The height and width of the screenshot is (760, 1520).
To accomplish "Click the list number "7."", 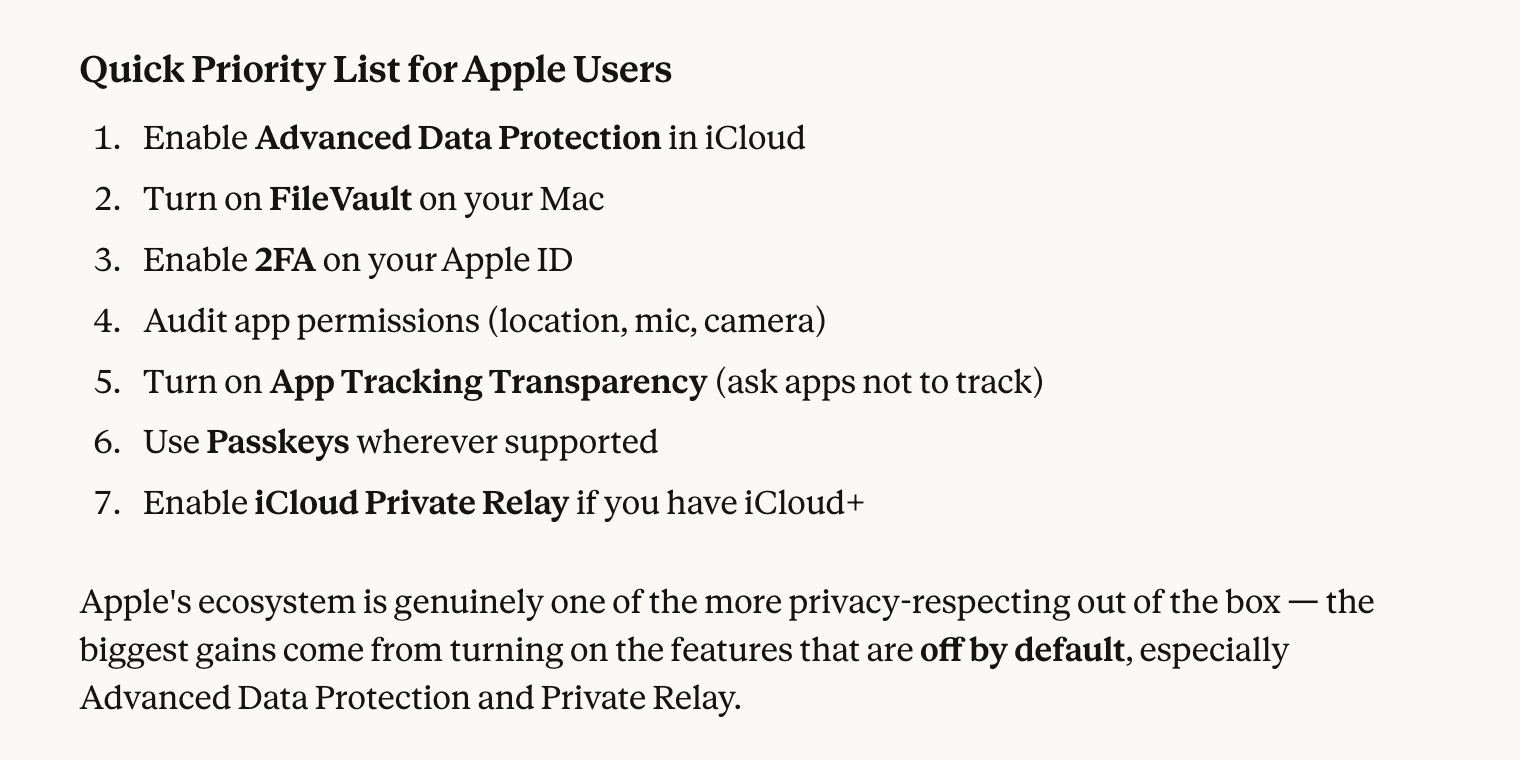I will 106,503.
